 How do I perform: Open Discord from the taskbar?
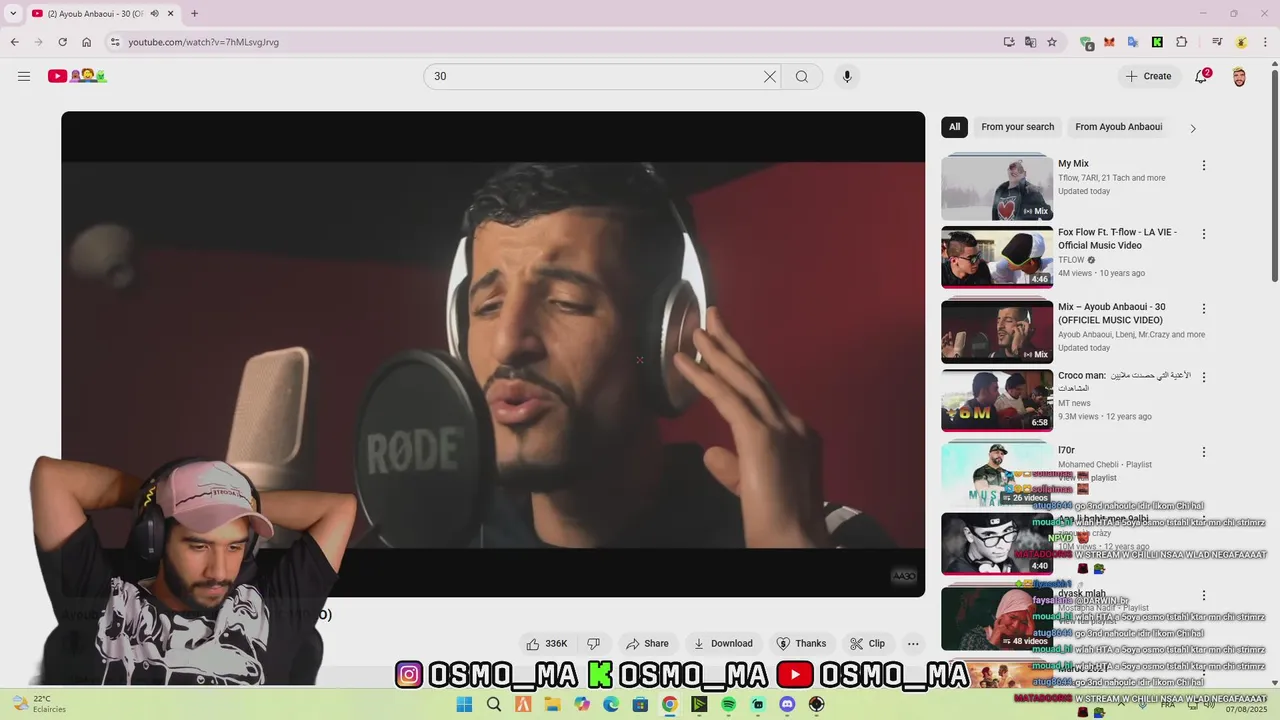tap(787, 704)
